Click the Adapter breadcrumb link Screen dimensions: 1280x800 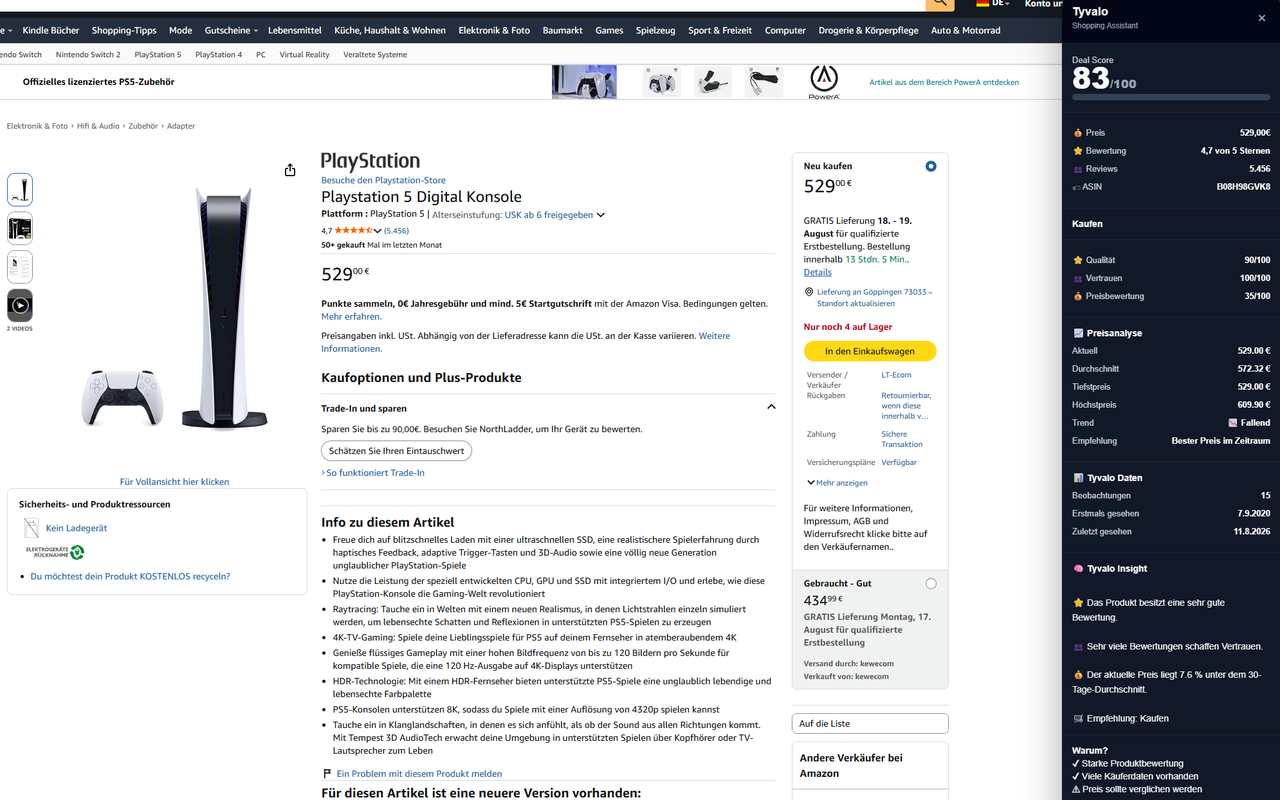pyautogui.click(x=181, y=126)
